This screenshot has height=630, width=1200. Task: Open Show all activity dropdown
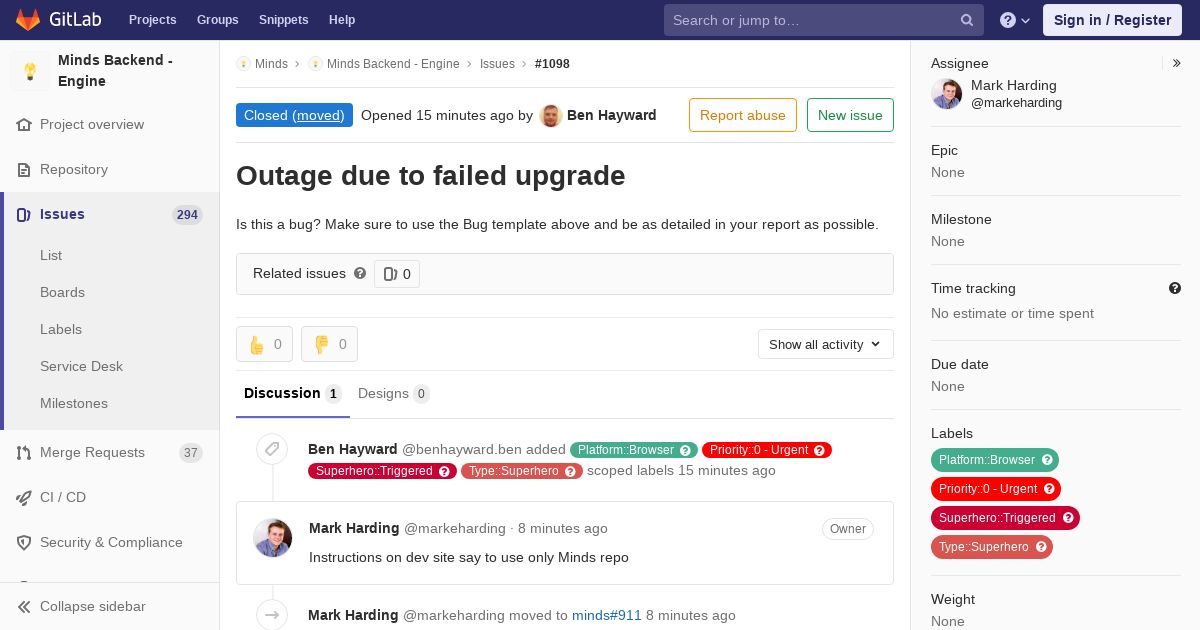pyautogui.click(x=826, y=344)
